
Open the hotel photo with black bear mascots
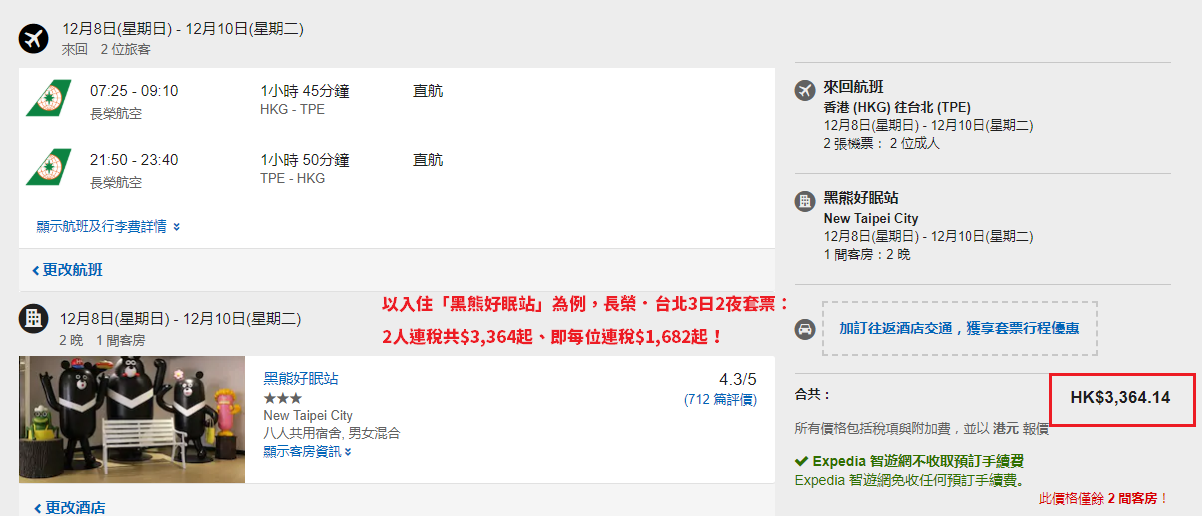pos(132,420)
